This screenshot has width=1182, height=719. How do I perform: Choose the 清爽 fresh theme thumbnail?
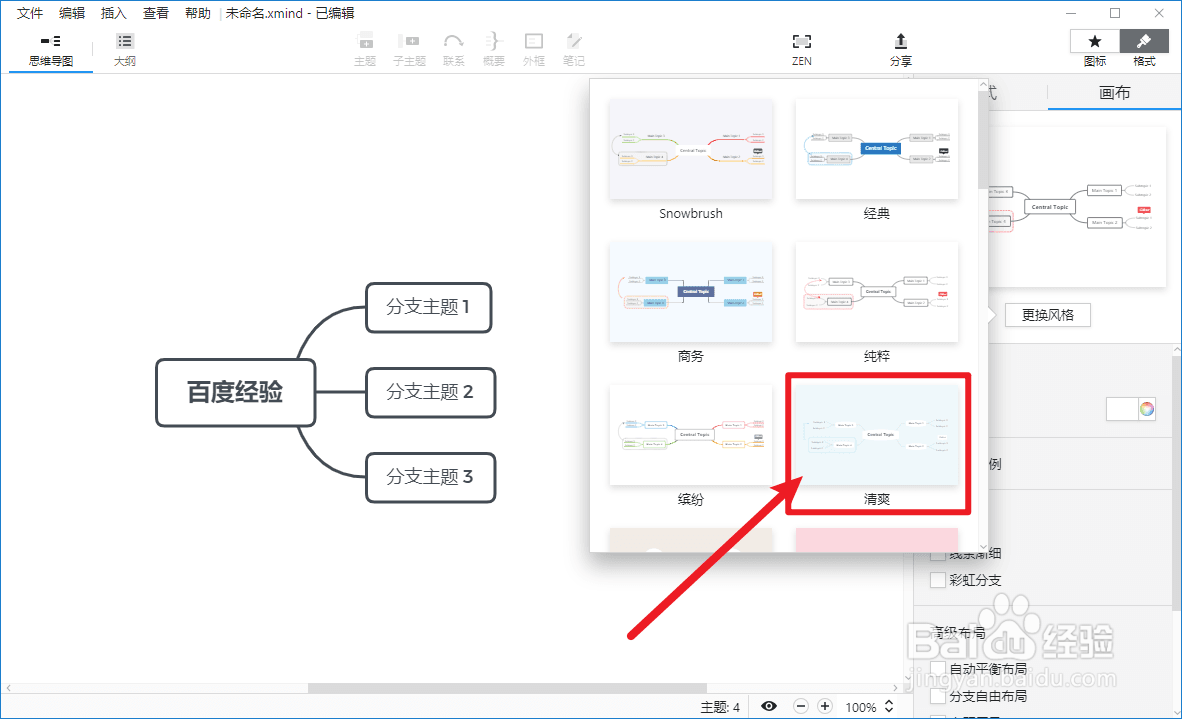877,435
